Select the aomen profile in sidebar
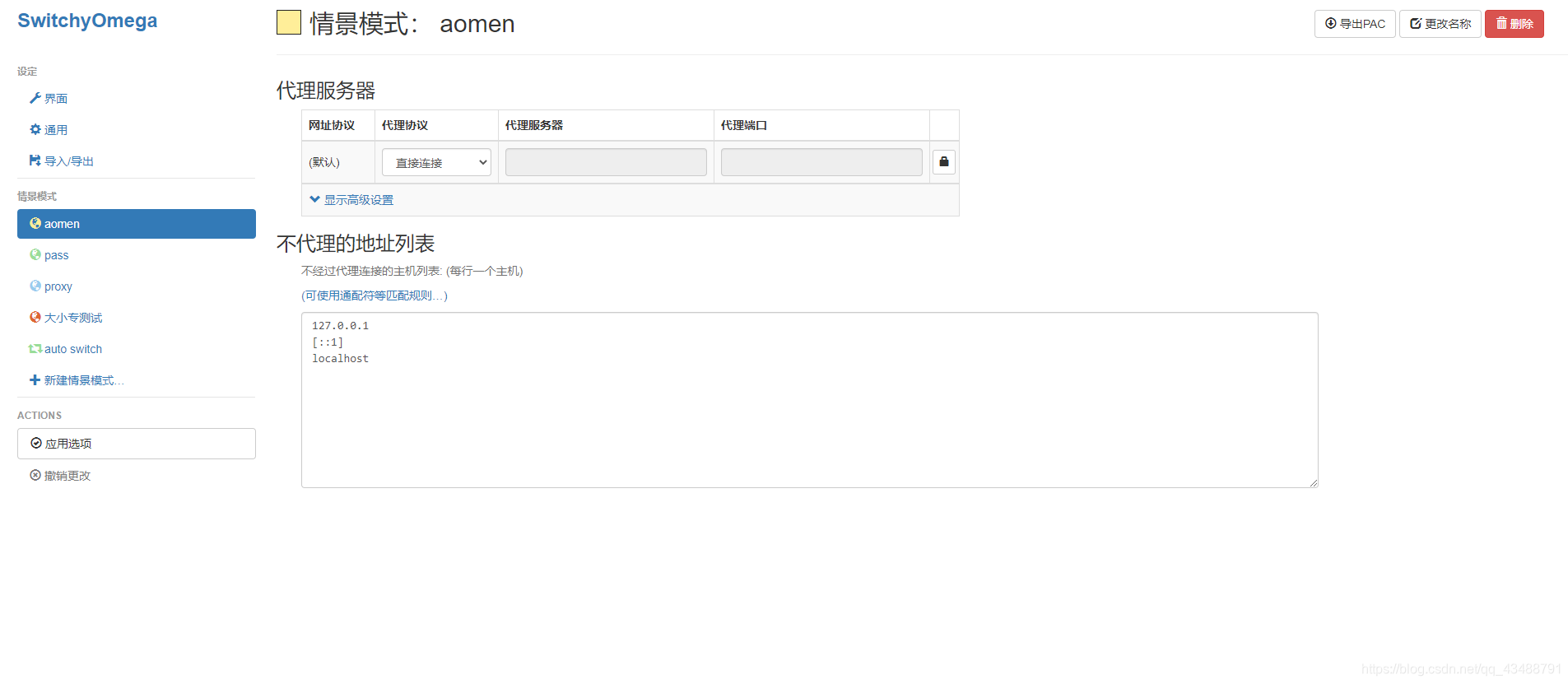 coord(137,224)
